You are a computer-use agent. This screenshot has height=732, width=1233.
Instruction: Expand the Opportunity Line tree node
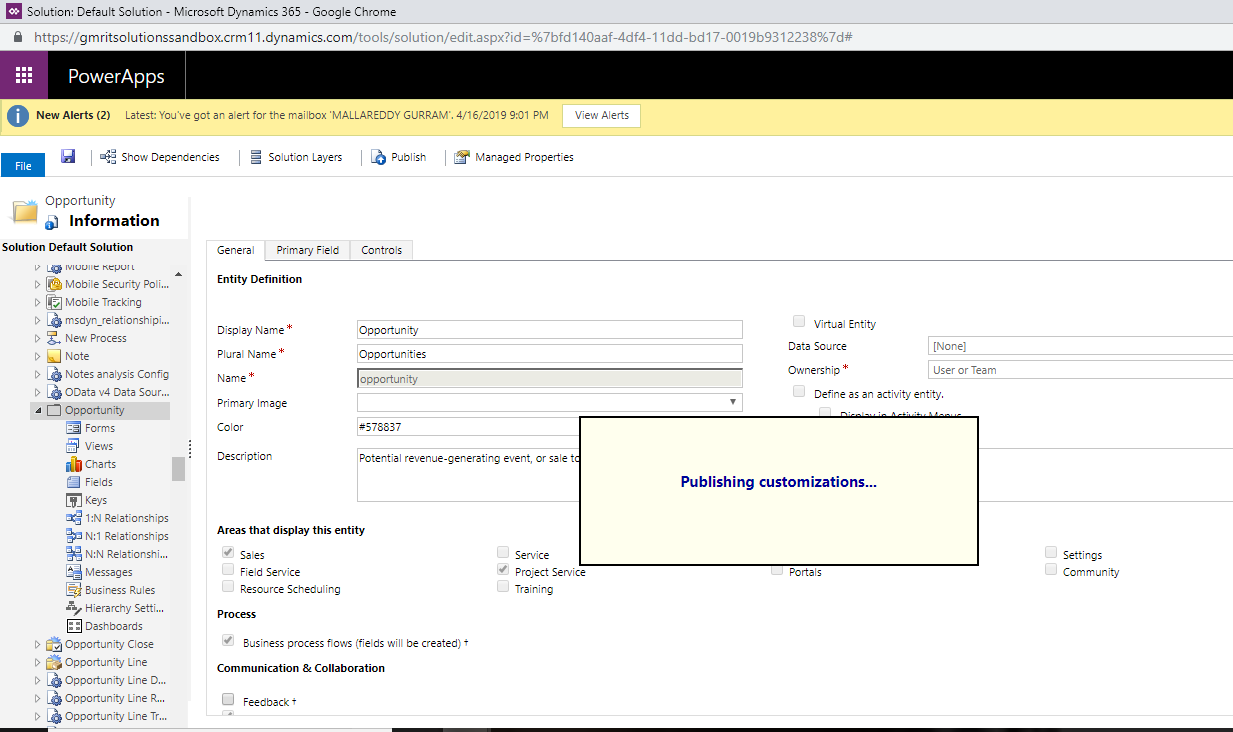tap(39, 662)
